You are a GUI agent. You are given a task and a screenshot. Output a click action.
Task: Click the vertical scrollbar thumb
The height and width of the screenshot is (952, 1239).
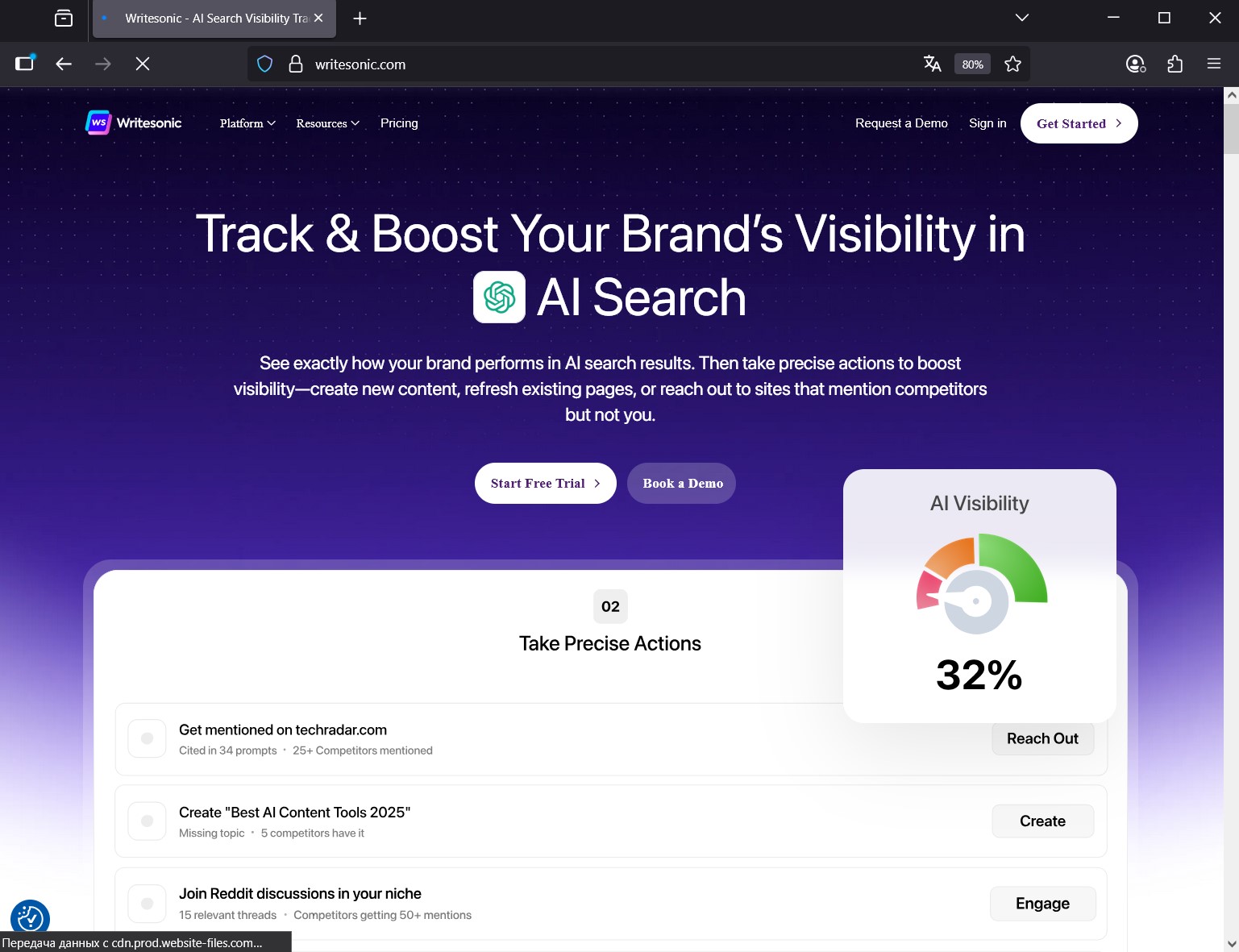click(x=1231, y=128)
